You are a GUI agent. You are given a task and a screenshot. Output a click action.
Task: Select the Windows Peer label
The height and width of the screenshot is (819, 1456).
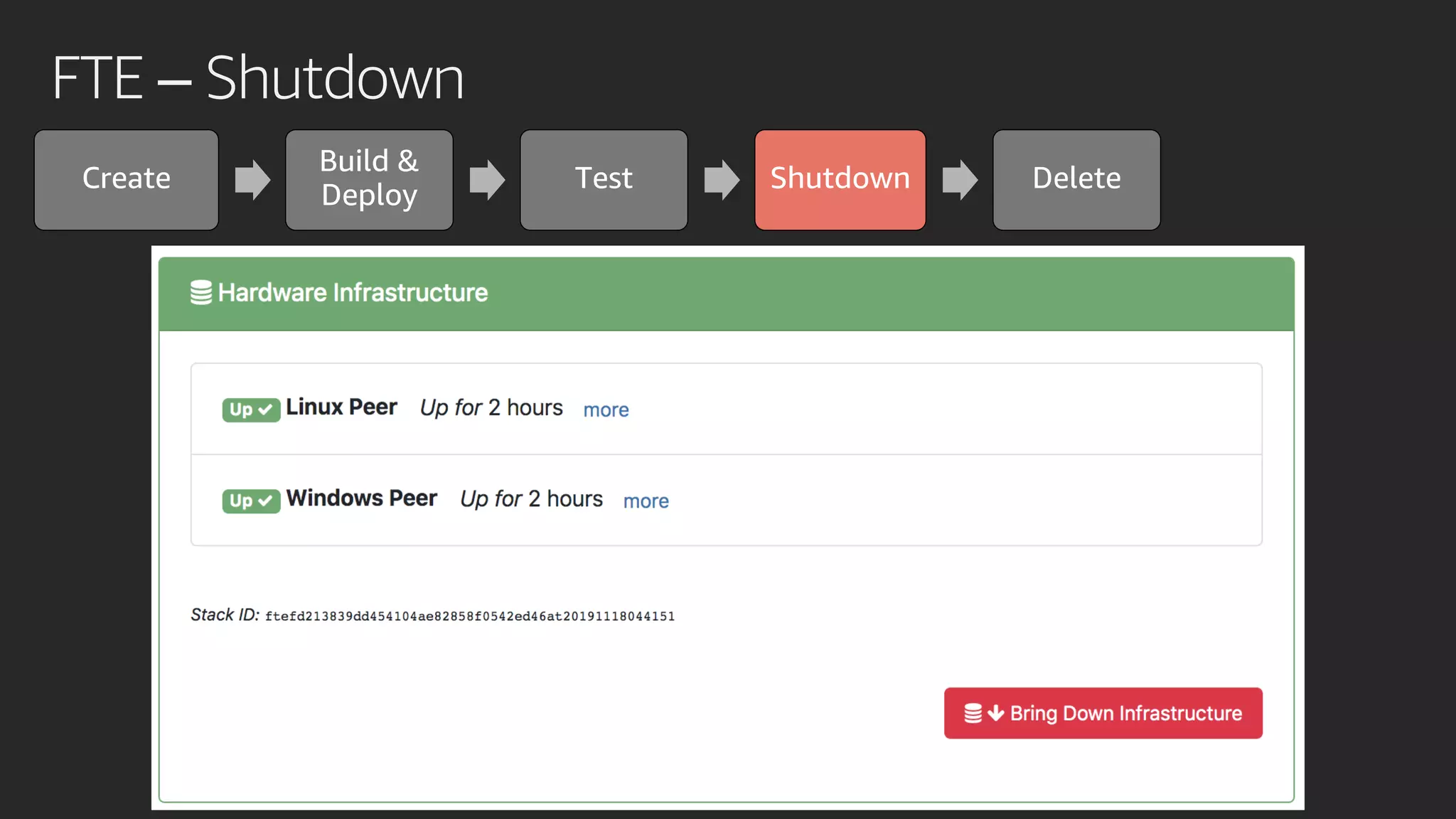361,498
